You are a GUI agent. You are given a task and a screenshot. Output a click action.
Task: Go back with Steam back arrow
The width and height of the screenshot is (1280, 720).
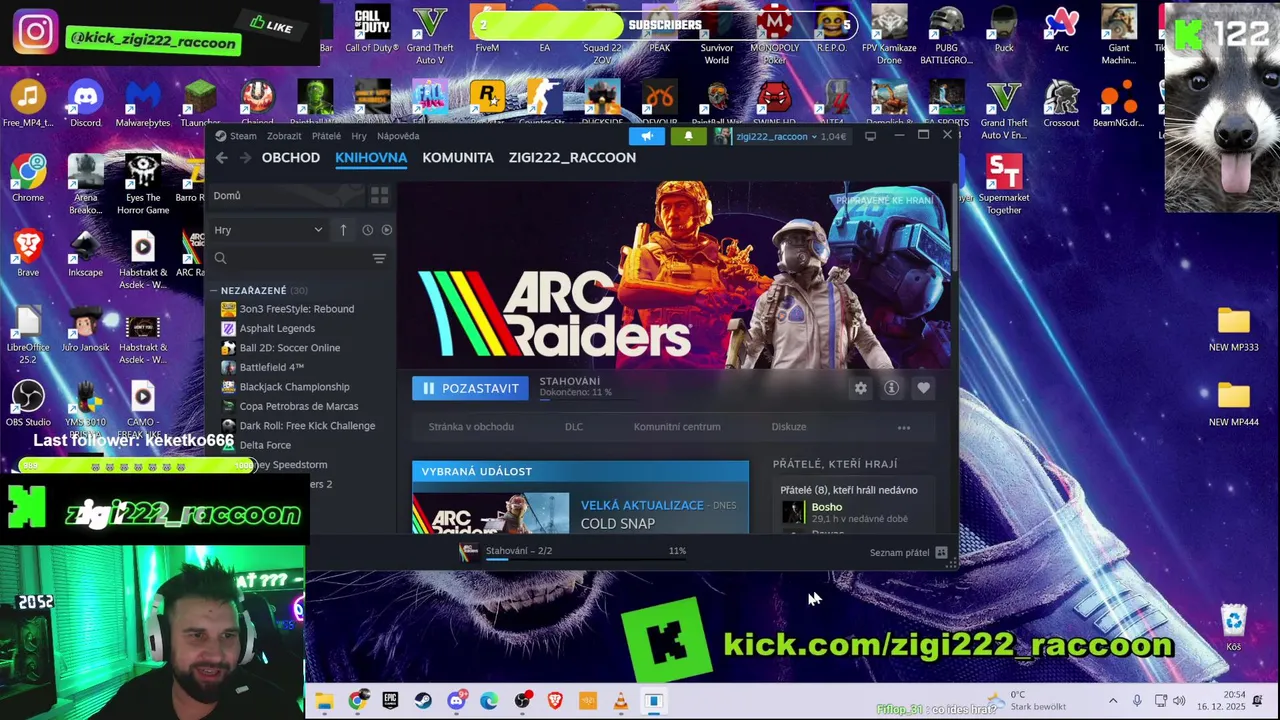tap(222, 158)
